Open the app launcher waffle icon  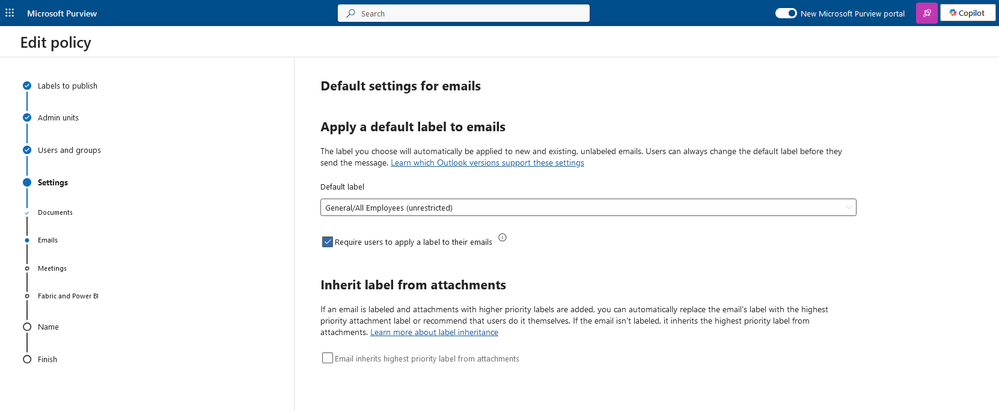[10, 13]
